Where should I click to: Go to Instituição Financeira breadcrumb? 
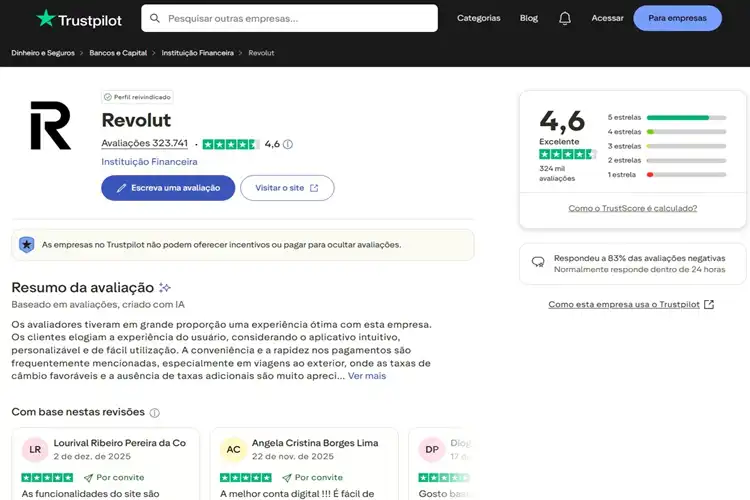[198, 53]
